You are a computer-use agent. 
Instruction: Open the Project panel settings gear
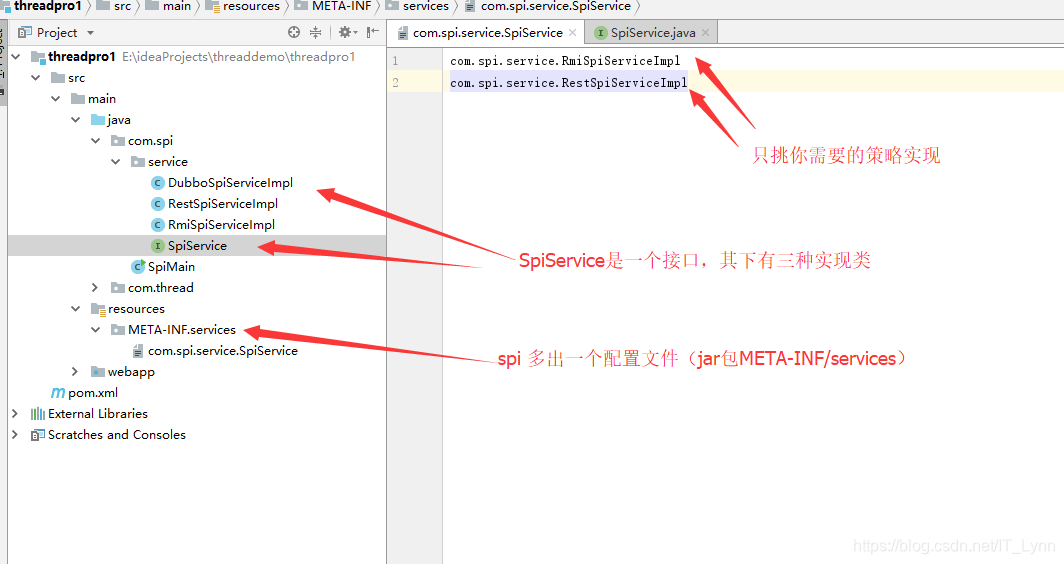[x=345, y=32]
